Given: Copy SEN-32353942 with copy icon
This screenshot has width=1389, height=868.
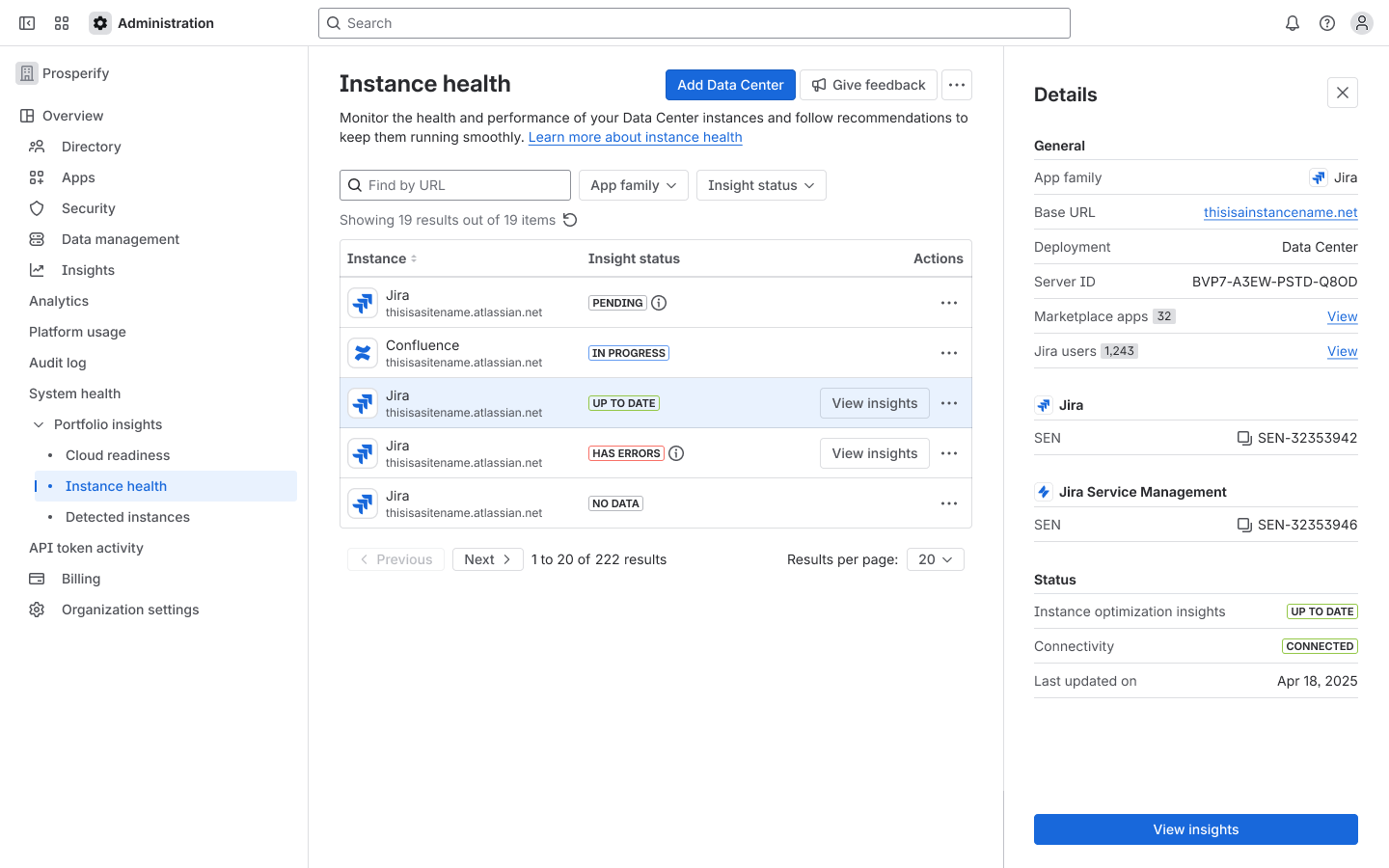Looking at the screenshot, I should [x=1244, y=438].
